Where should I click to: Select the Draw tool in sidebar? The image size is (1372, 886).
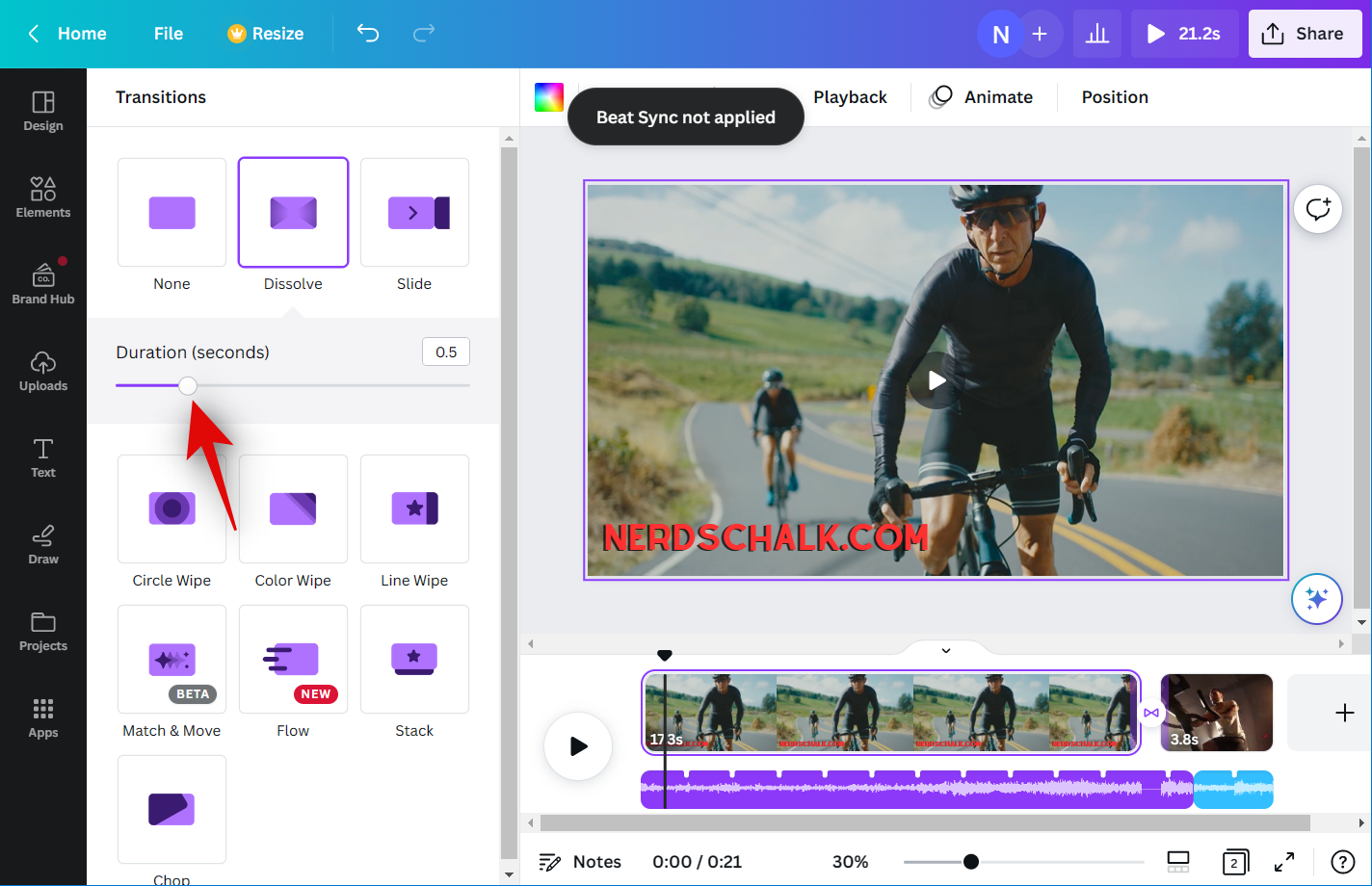pos(43,544)
